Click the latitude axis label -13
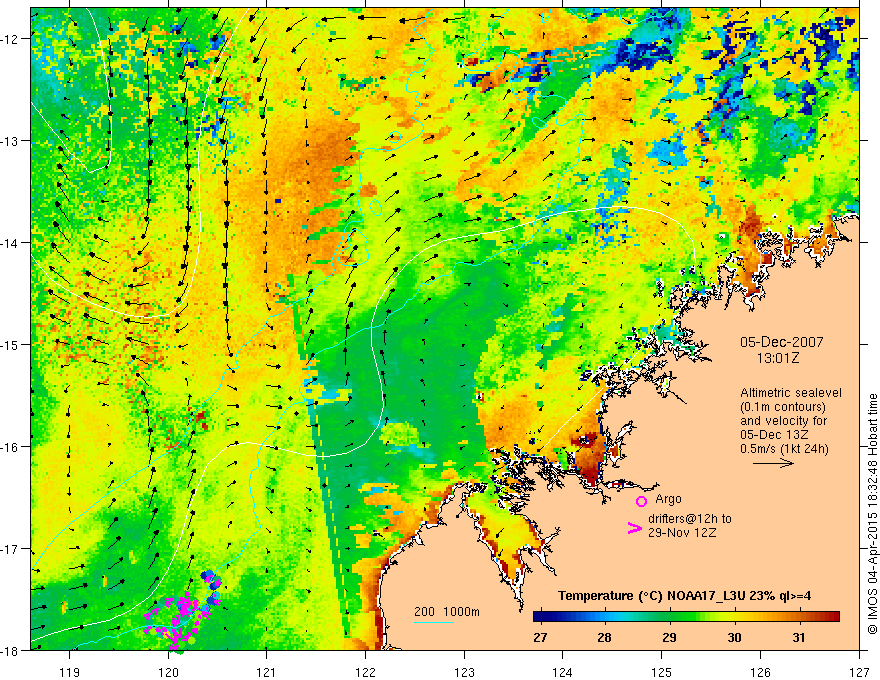 coord(10,141)
